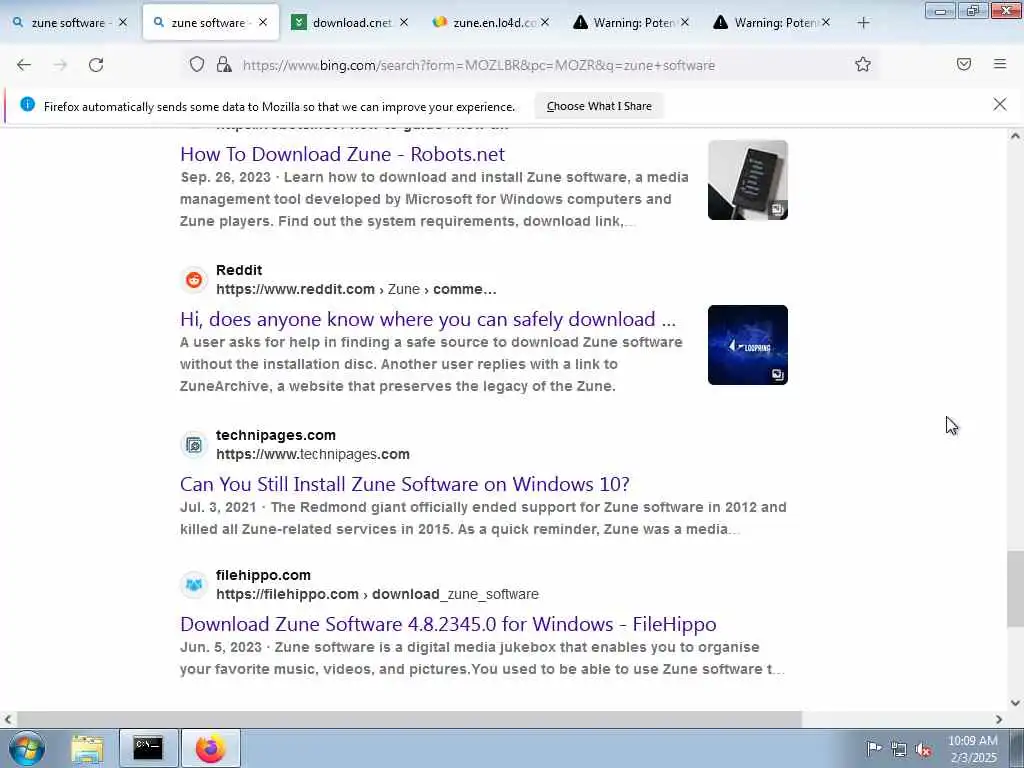
Task: Click the filehippo.com site favicon
Action: 194,584
